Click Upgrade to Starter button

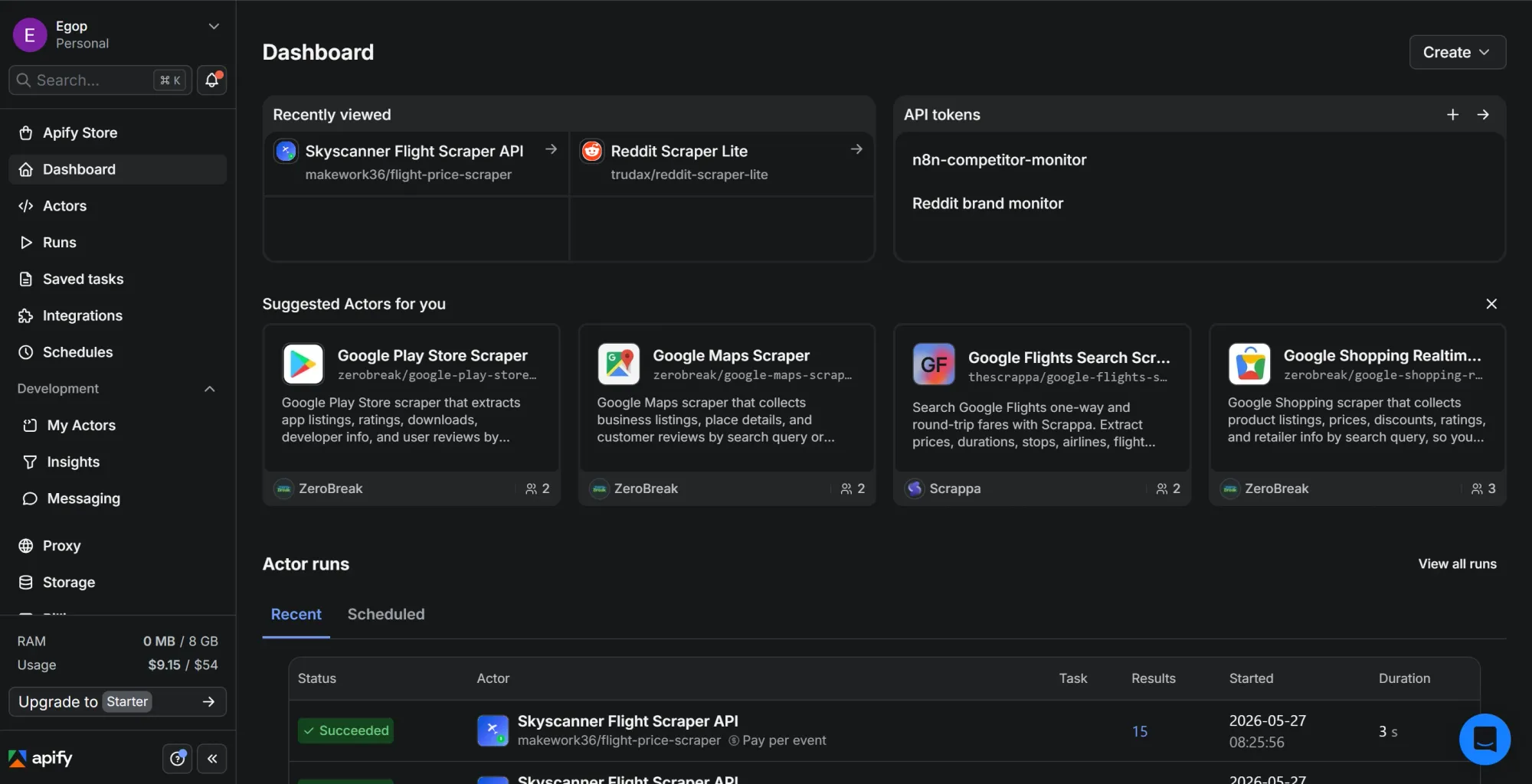[x=117, y=702]
